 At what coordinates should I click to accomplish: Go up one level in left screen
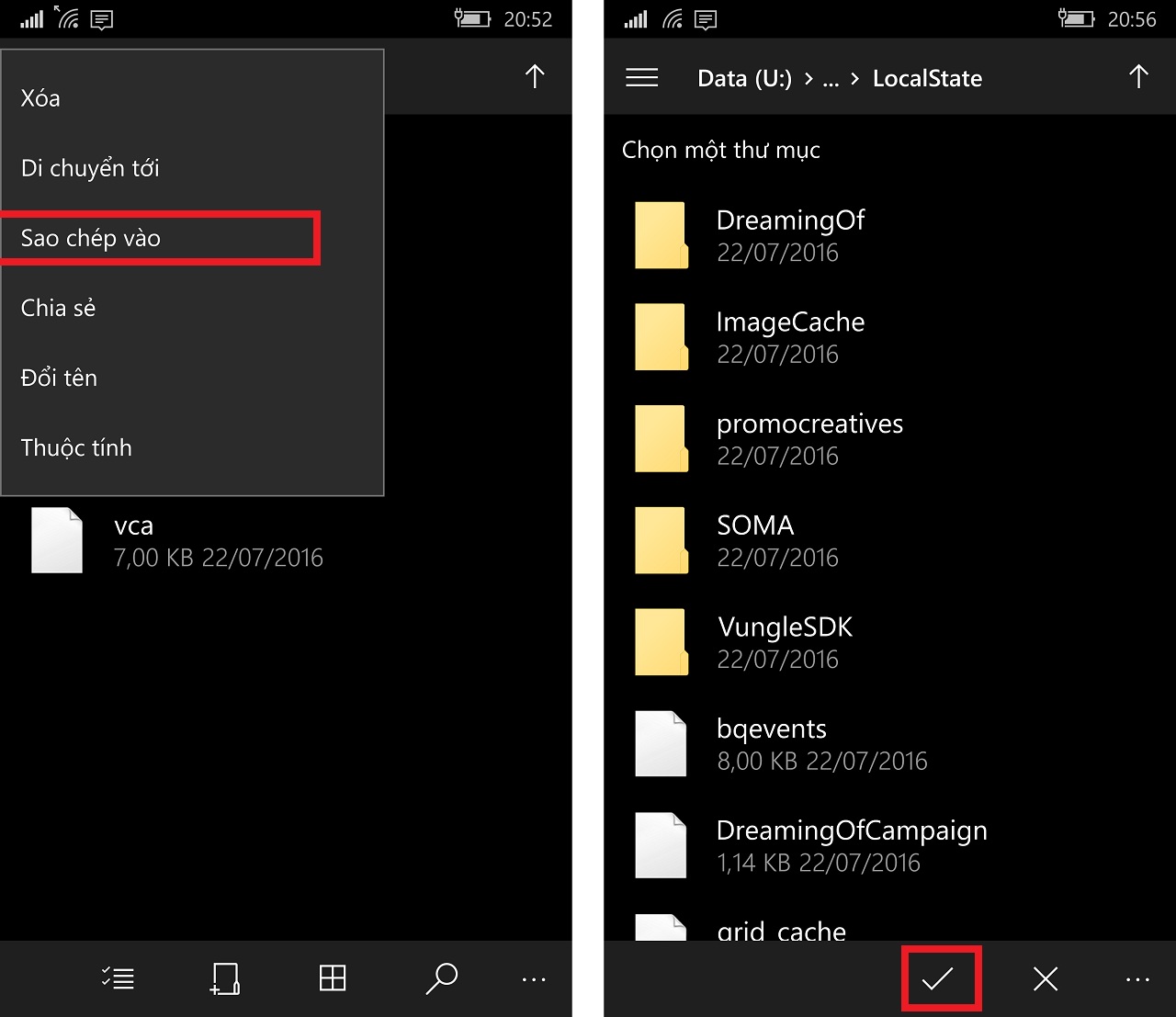click(535, 77)
